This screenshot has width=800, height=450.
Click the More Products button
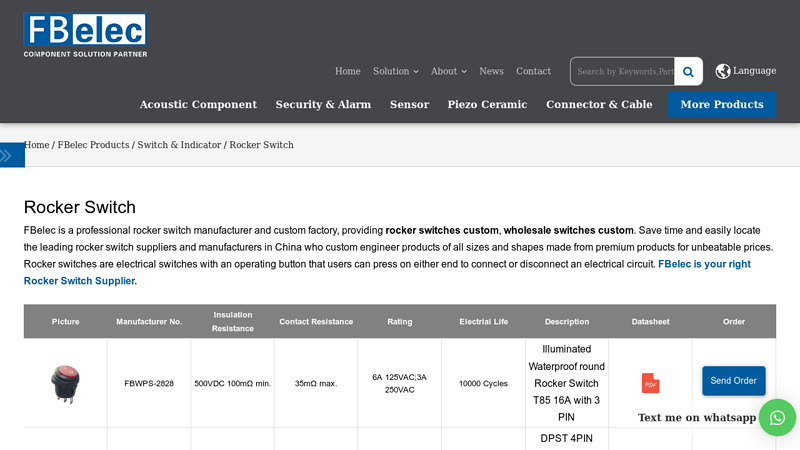(x=722, y=105)
